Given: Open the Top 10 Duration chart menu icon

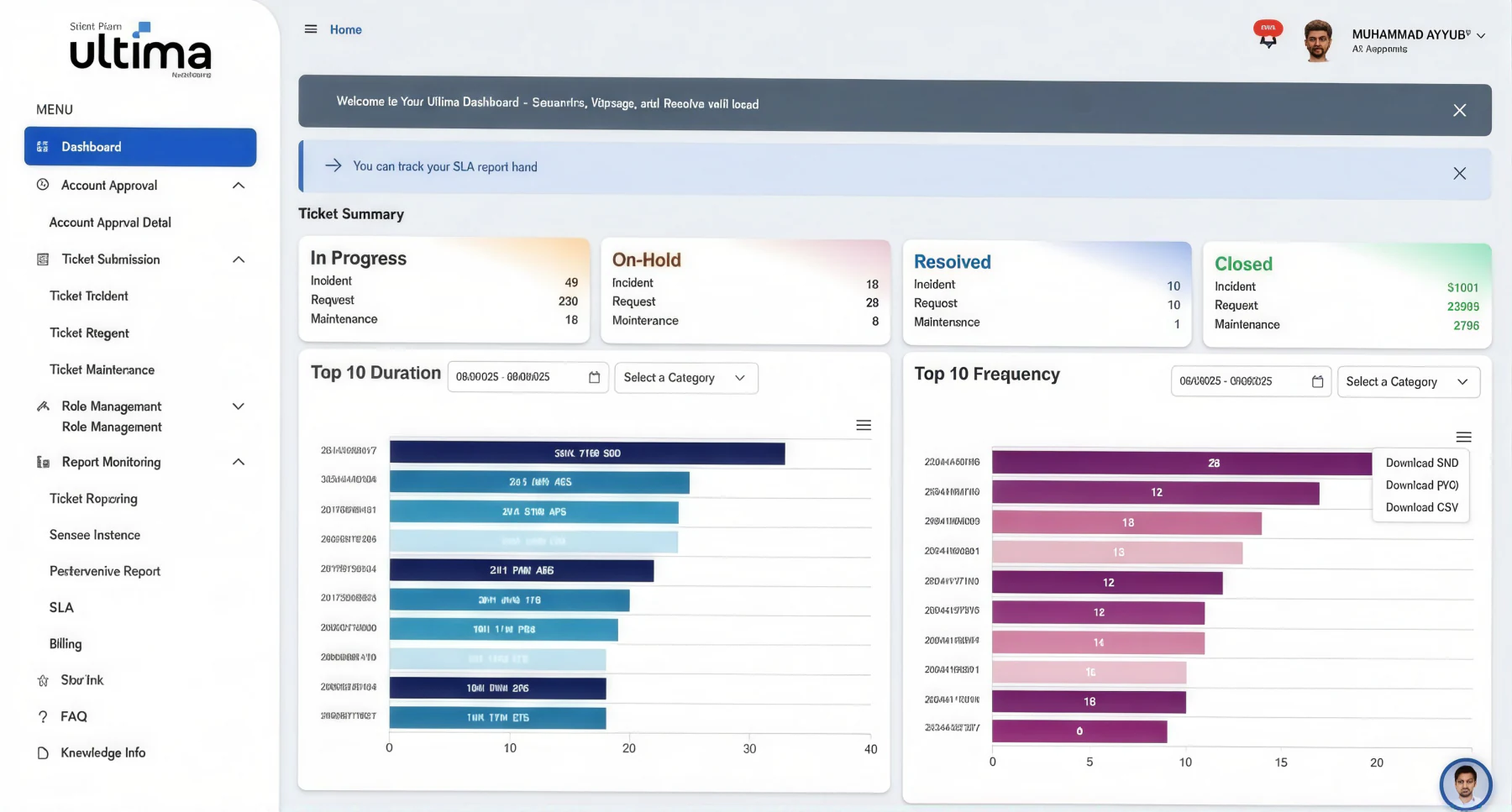Looking at the screenshot, I should click(864, 425).
